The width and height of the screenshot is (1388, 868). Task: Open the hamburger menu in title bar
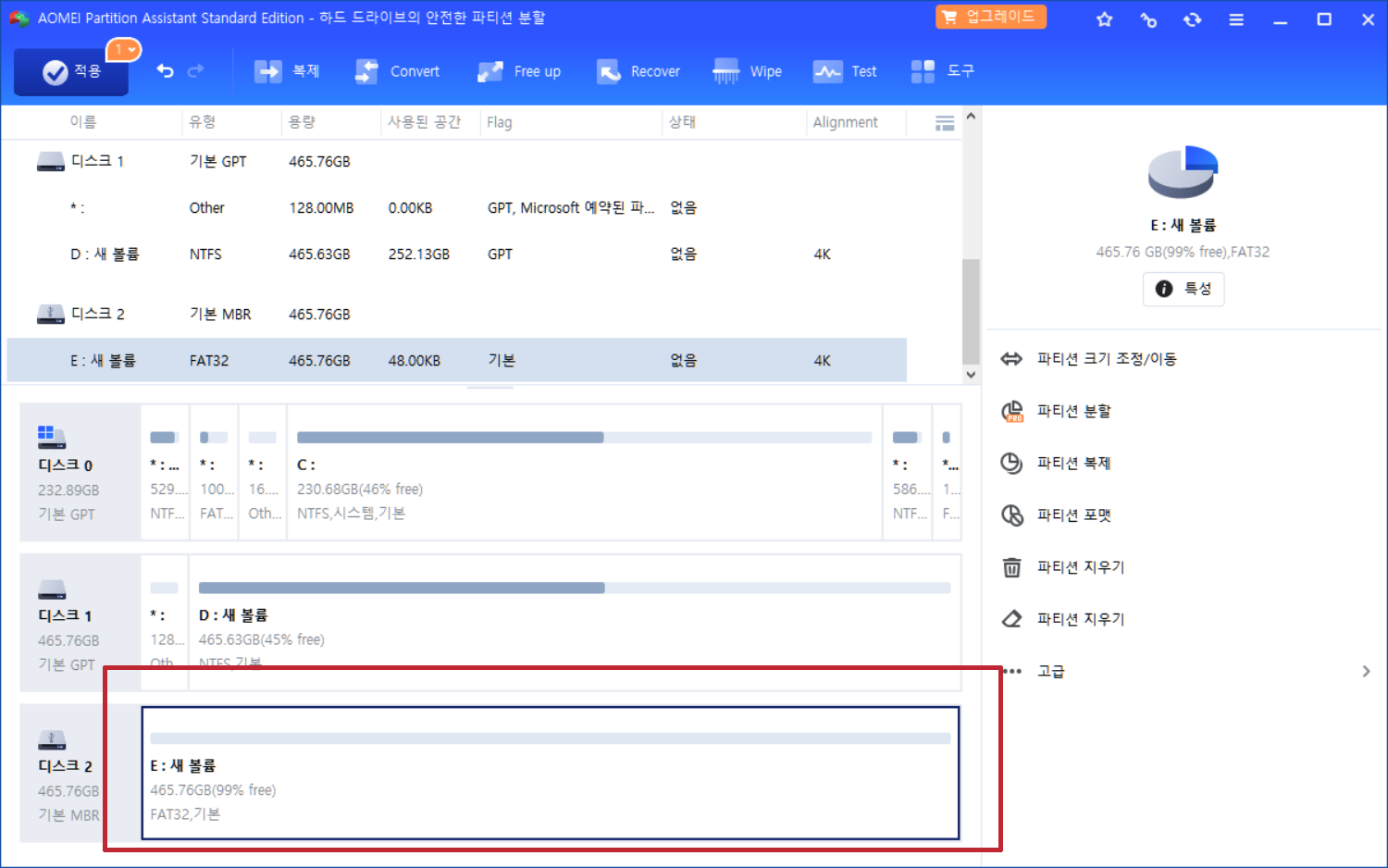click(1236, 19)
